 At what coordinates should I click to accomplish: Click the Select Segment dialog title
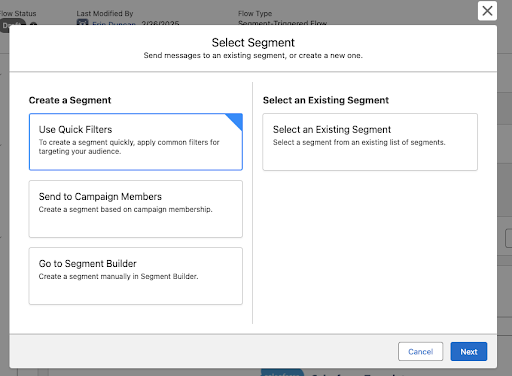(253, 43)
